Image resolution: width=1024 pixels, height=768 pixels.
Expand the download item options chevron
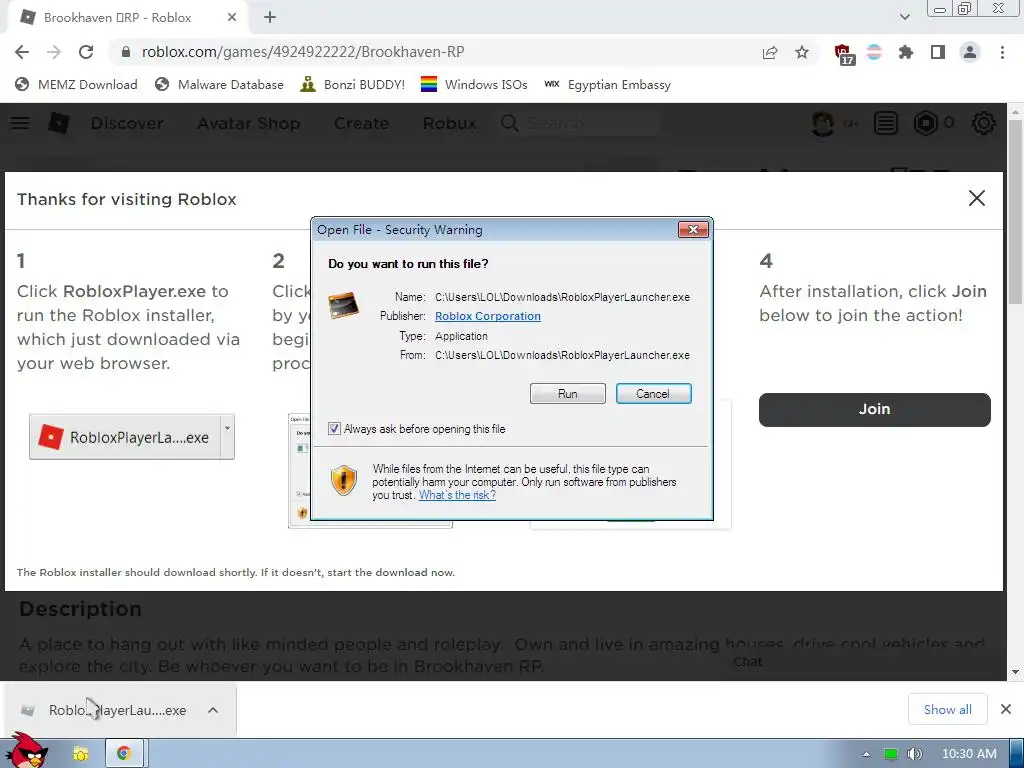(213, 710)
